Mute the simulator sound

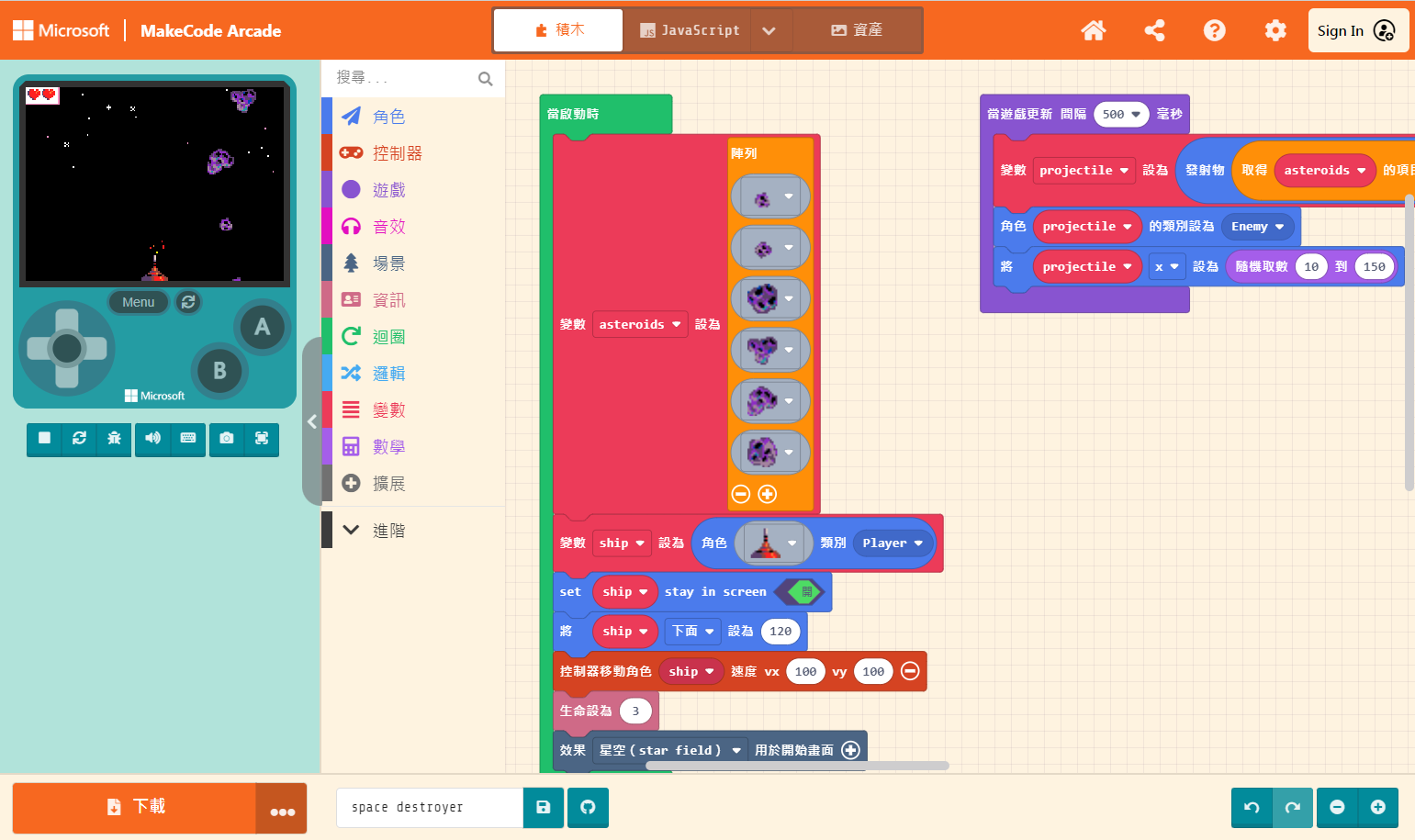[152, 440]
